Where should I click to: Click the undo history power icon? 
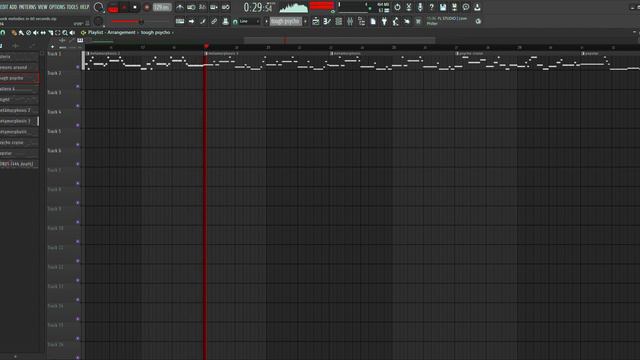(x=397, y=7)
